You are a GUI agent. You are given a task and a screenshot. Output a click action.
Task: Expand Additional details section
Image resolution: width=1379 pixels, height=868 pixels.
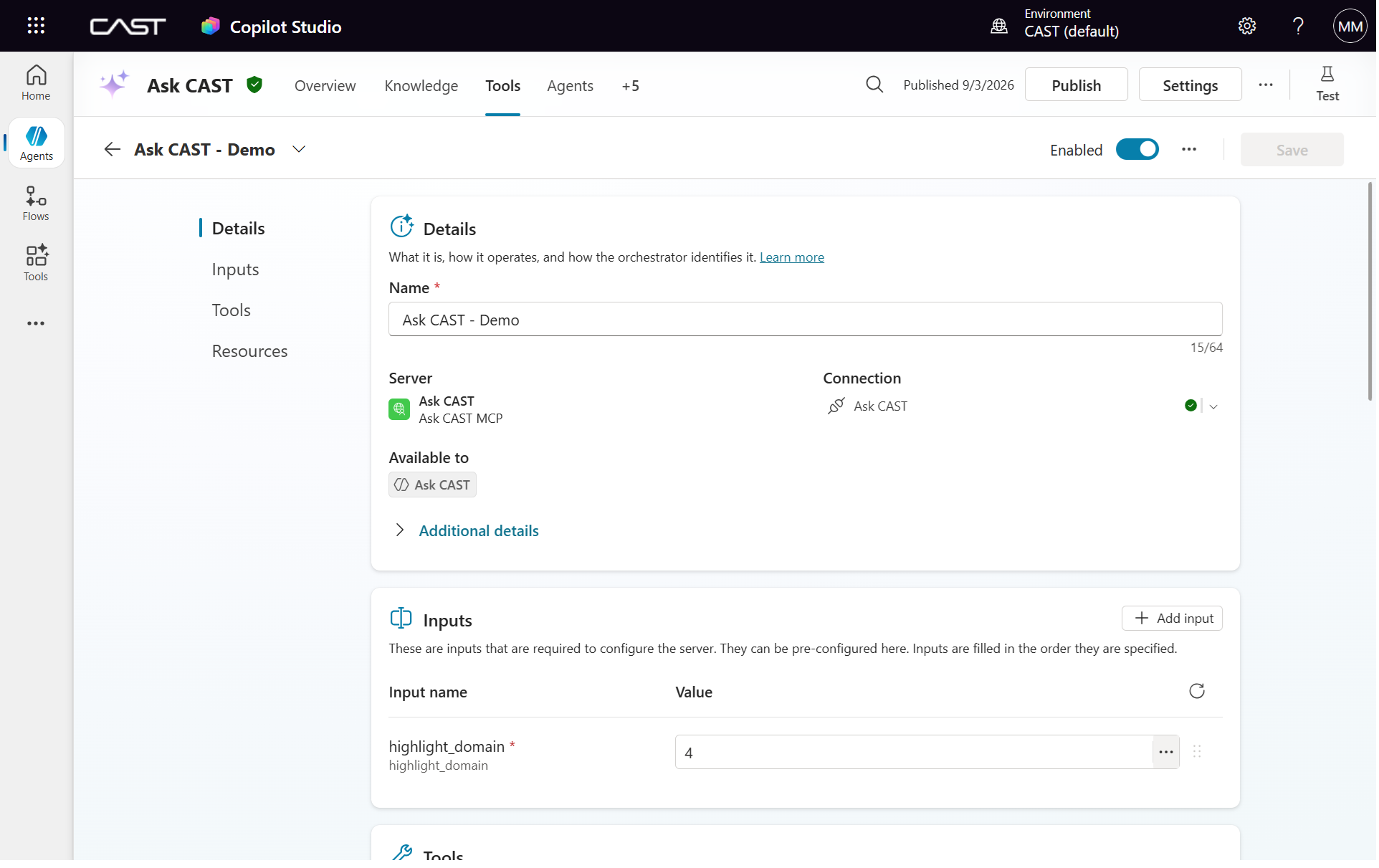(x=467, y=530)
